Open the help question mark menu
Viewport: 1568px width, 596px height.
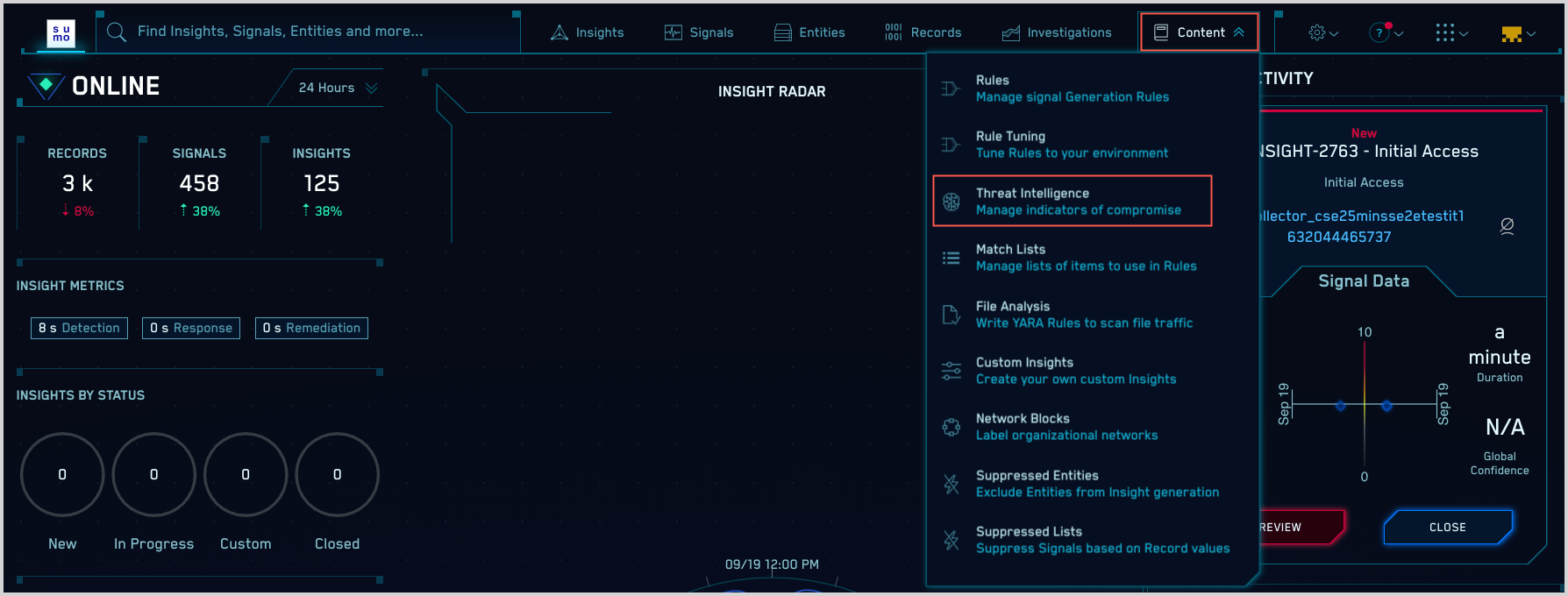click(1385, 32)
